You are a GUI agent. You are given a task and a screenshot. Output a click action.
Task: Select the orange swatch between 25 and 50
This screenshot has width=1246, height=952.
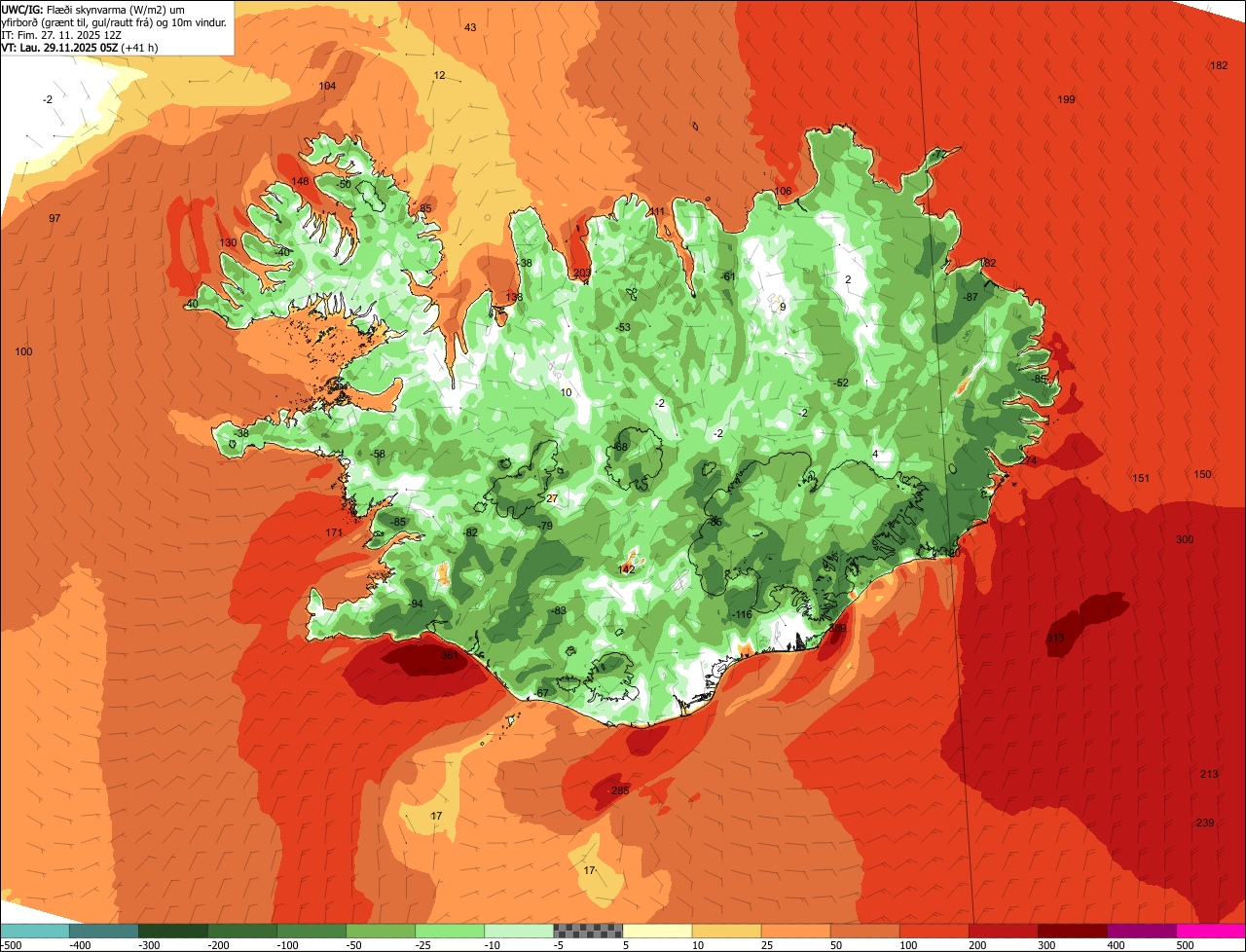(795, 931)
